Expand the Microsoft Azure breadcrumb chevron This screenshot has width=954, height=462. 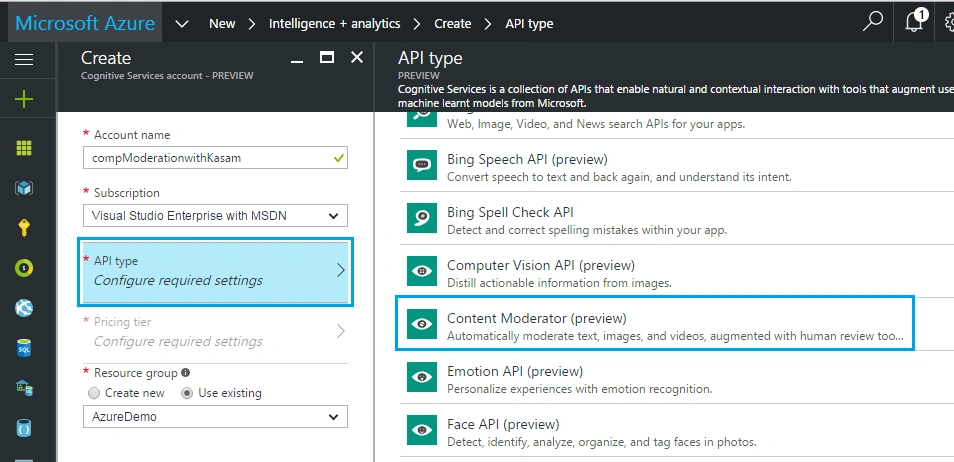tap(182, 24)
